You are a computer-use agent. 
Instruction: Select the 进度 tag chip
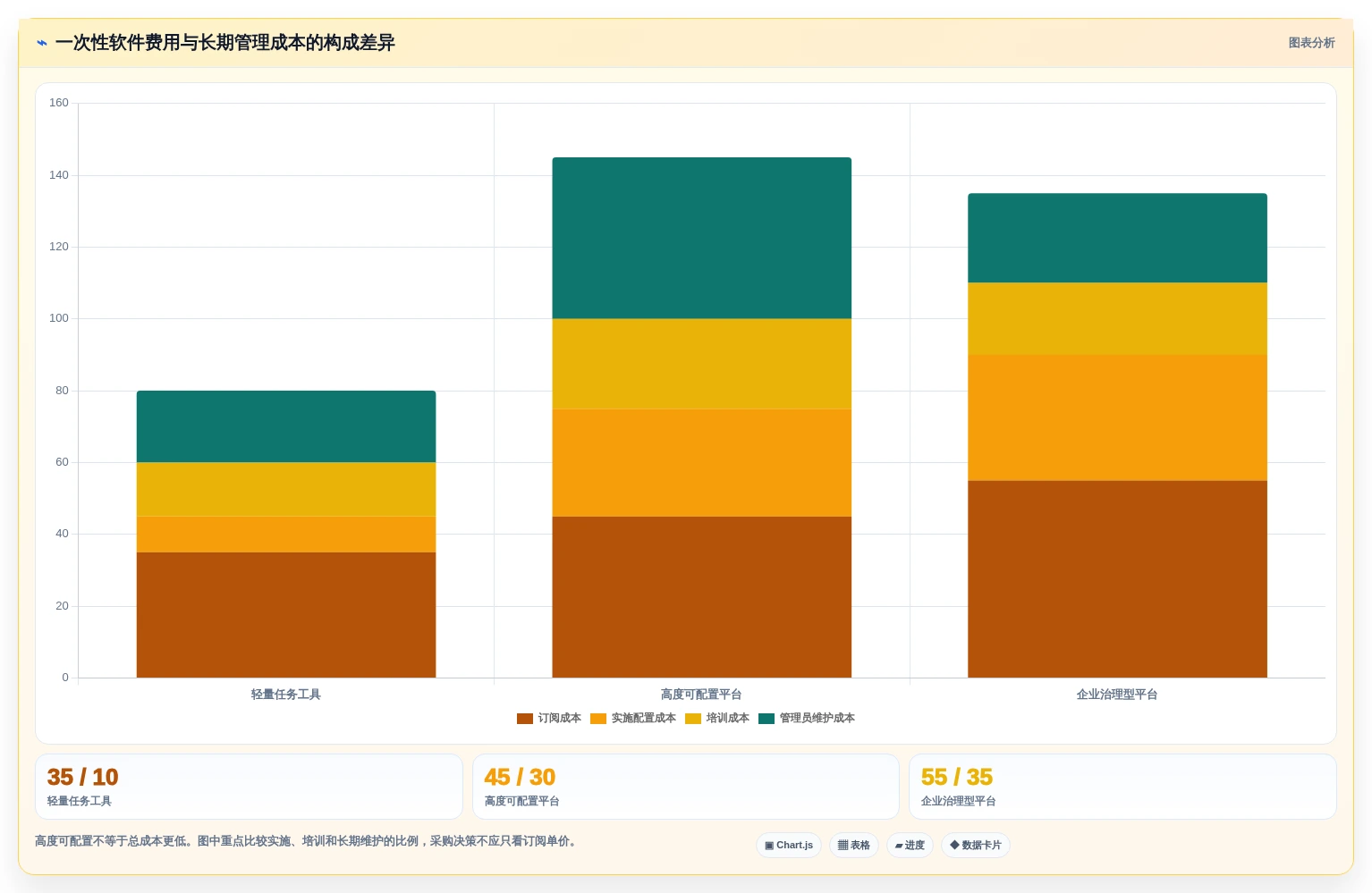pos(910,846)
